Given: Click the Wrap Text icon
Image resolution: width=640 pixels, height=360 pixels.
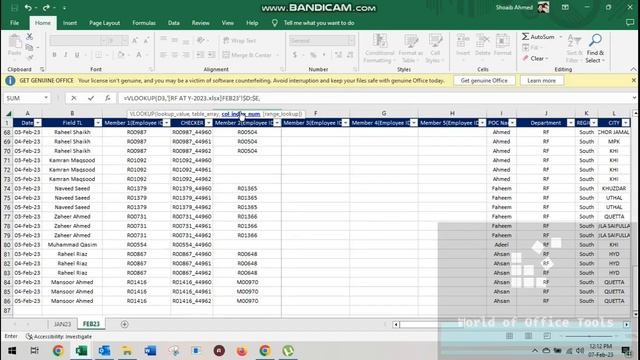Looking at the screenshot, I should pyautogui.click(x=226, y=40).
